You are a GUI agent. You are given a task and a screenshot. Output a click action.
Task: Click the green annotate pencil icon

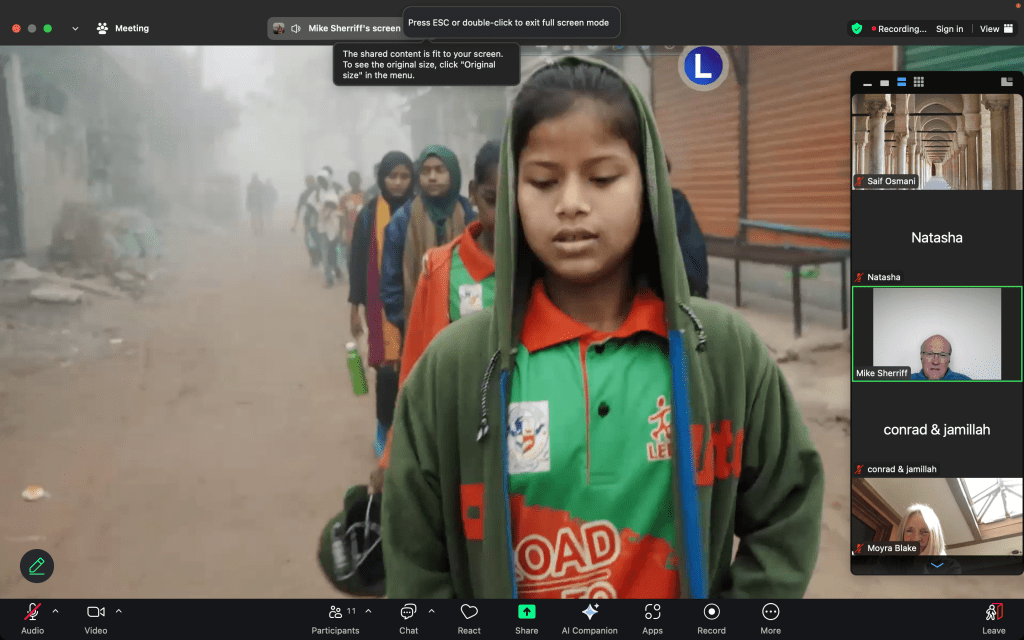pyautogui.click(x=37, y=566)
